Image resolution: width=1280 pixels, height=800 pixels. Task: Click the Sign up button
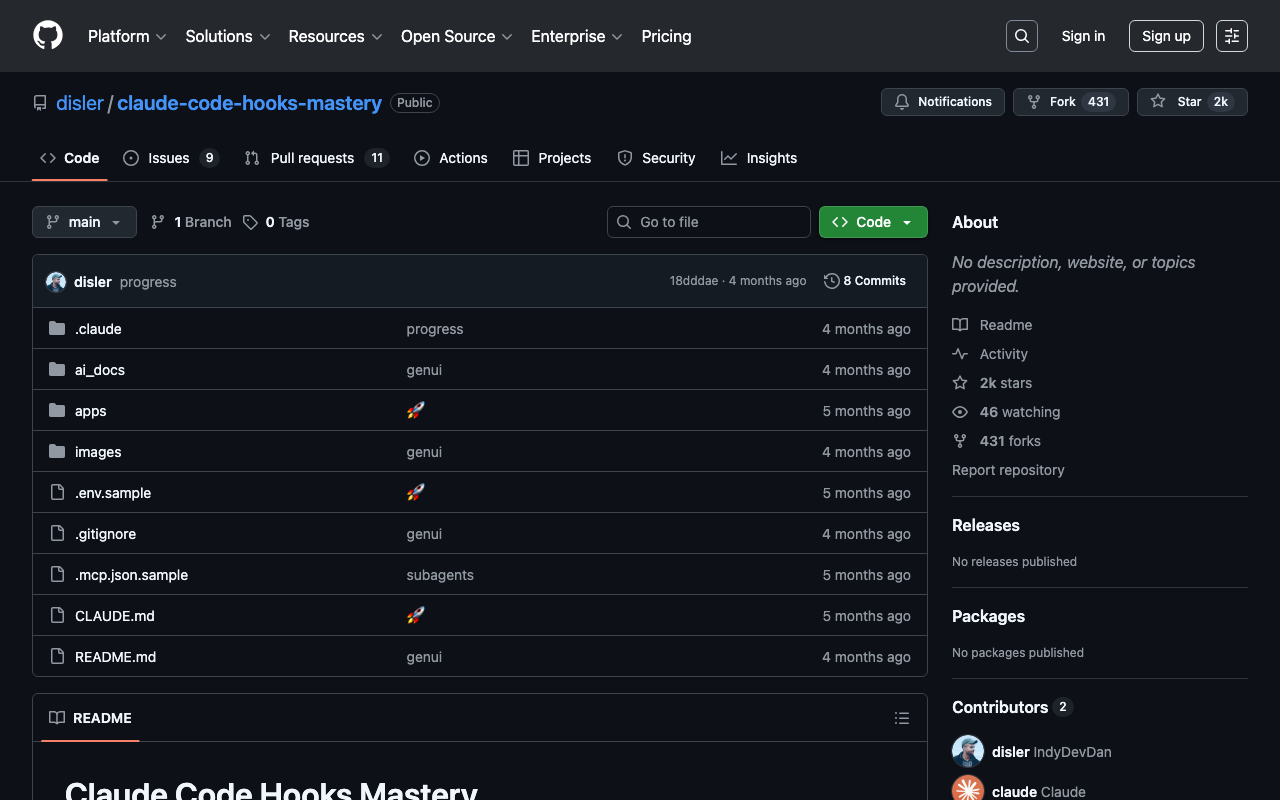pyautogui.click(x=1165, y=36)
